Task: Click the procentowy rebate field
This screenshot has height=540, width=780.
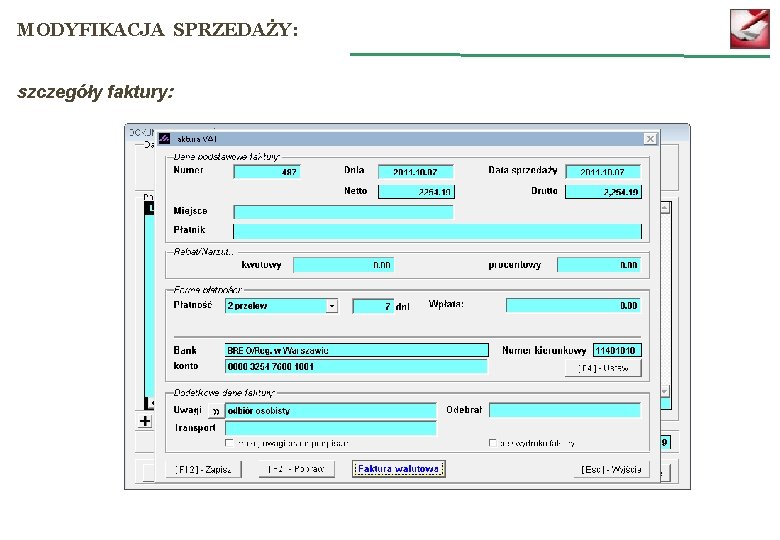Action: tap(598, 265)
